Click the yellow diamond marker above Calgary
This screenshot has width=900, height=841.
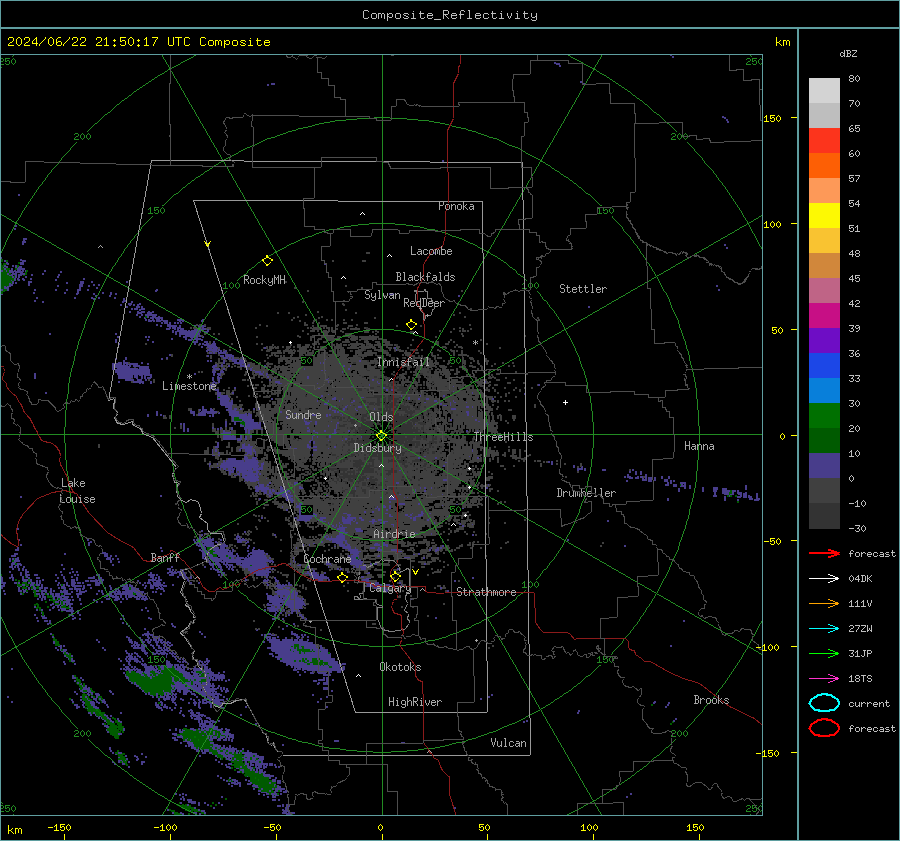395,576
